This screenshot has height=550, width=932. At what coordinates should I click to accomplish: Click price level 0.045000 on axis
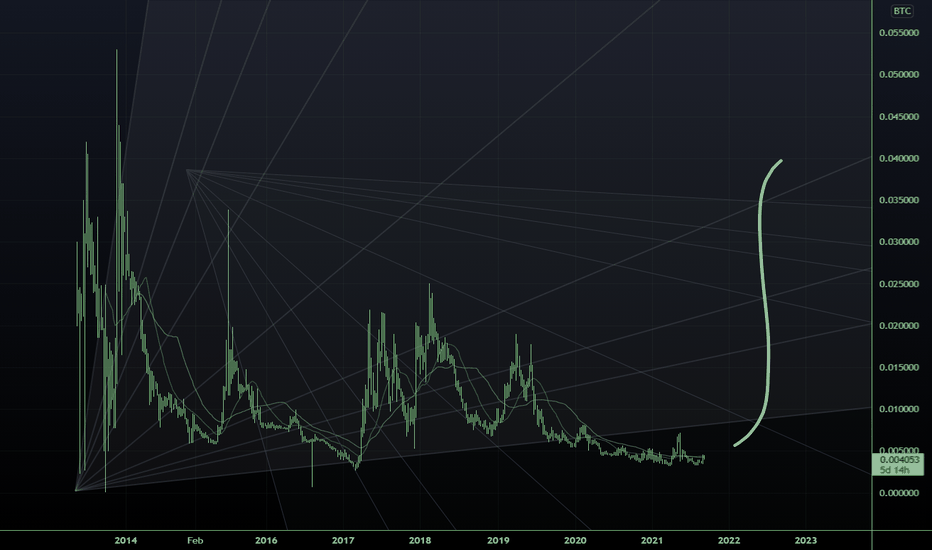coord(899,117)
